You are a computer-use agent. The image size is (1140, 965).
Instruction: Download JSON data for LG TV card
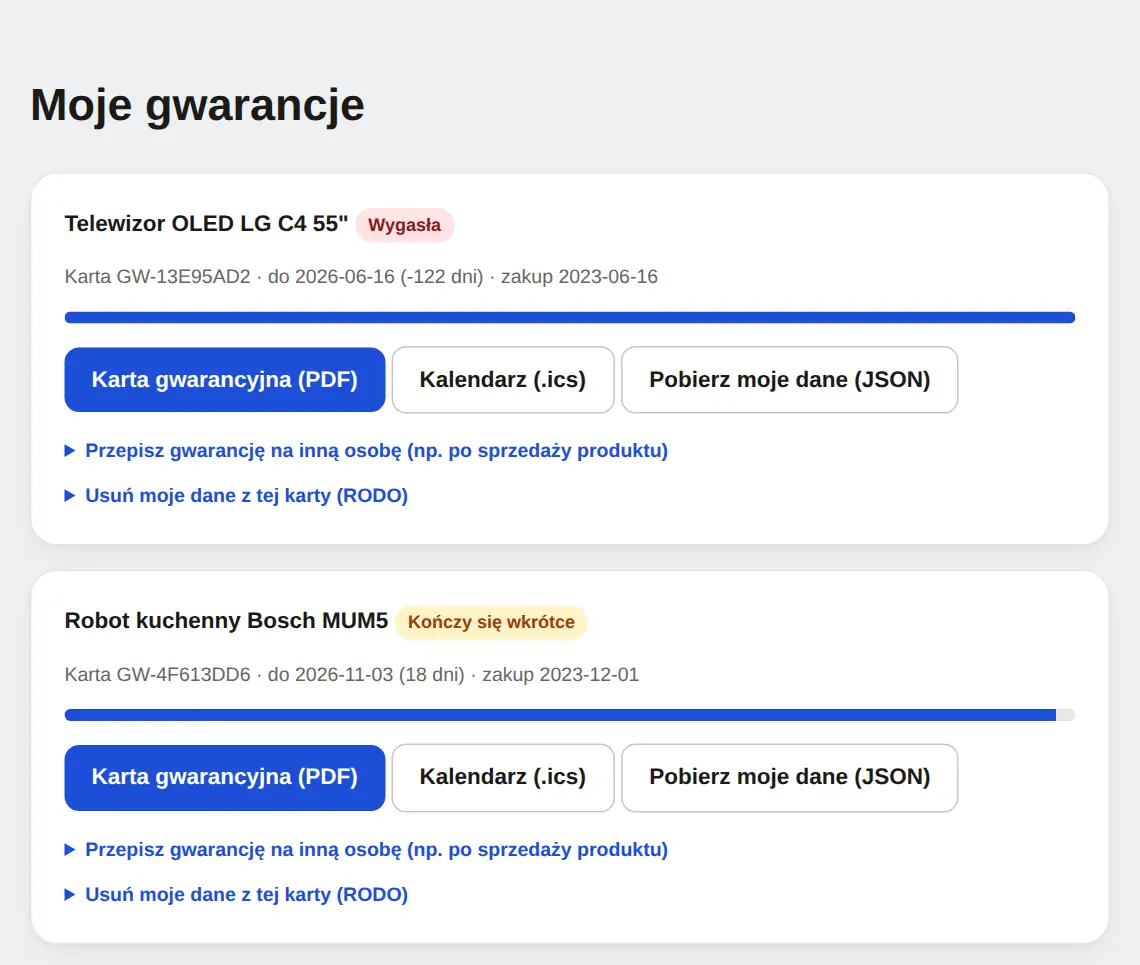[790, 380]
